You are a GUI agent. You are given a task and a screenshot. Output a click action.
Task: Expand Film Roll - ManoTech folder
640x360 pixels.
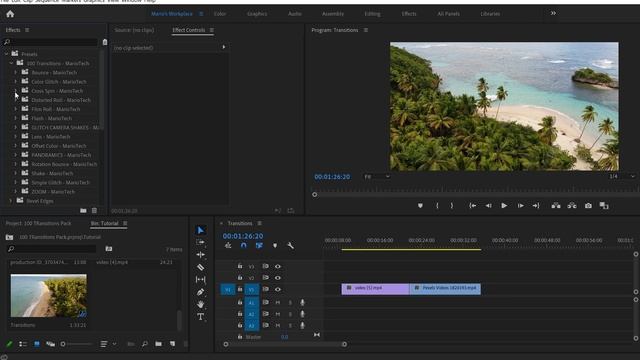tap(16, 109)
